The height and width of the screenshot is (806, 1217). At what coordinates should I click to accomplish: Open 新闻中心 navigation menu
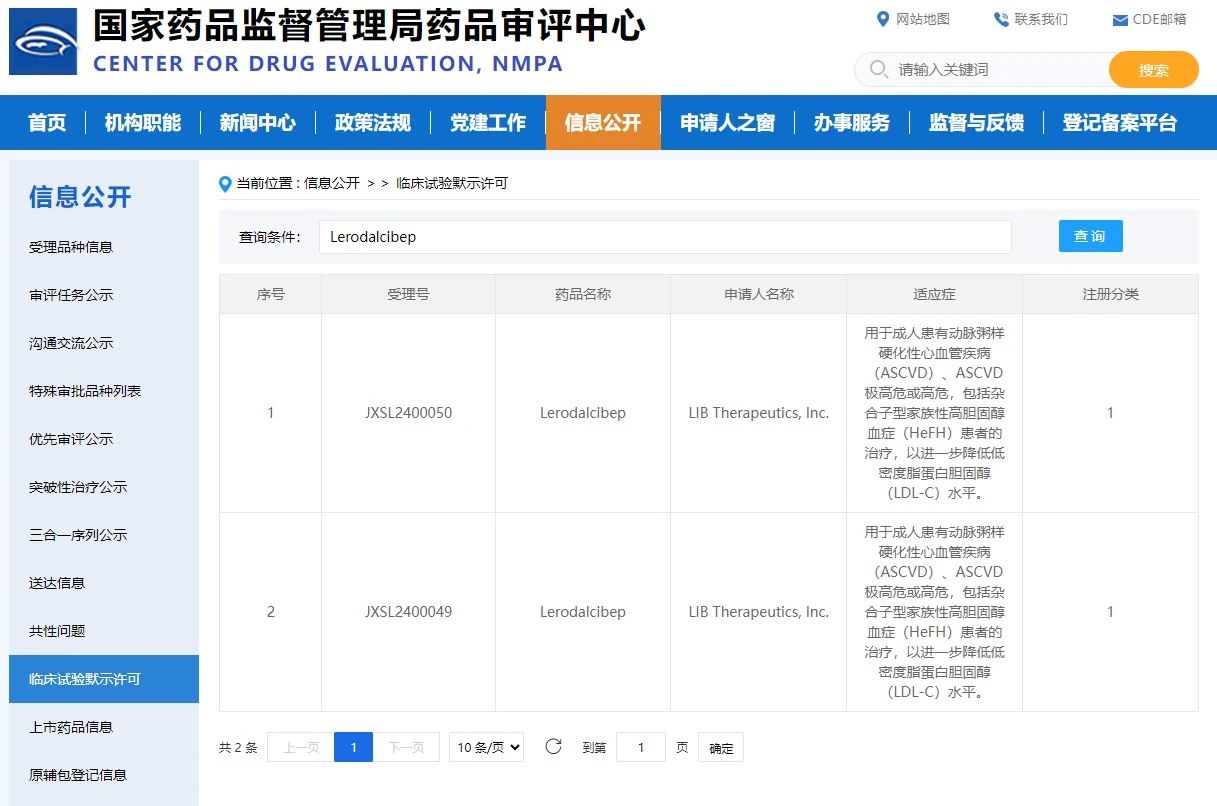[x=258, y=123]
